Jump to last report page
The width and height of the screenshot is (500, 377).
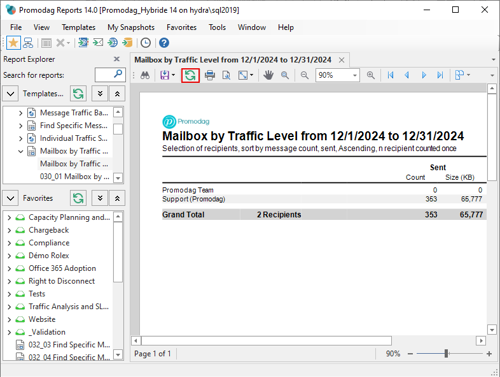(440, 75)
